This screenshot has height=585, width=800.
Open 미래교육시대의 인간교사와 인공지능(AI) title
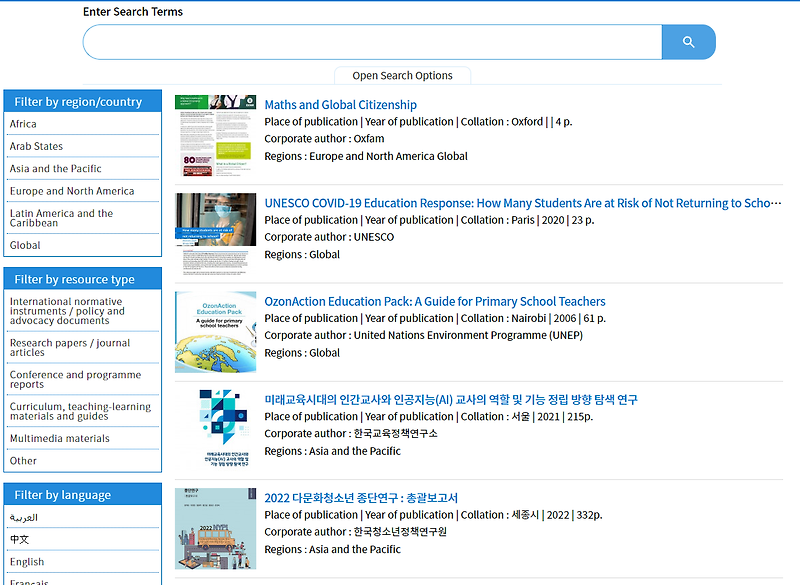[451, 399]
